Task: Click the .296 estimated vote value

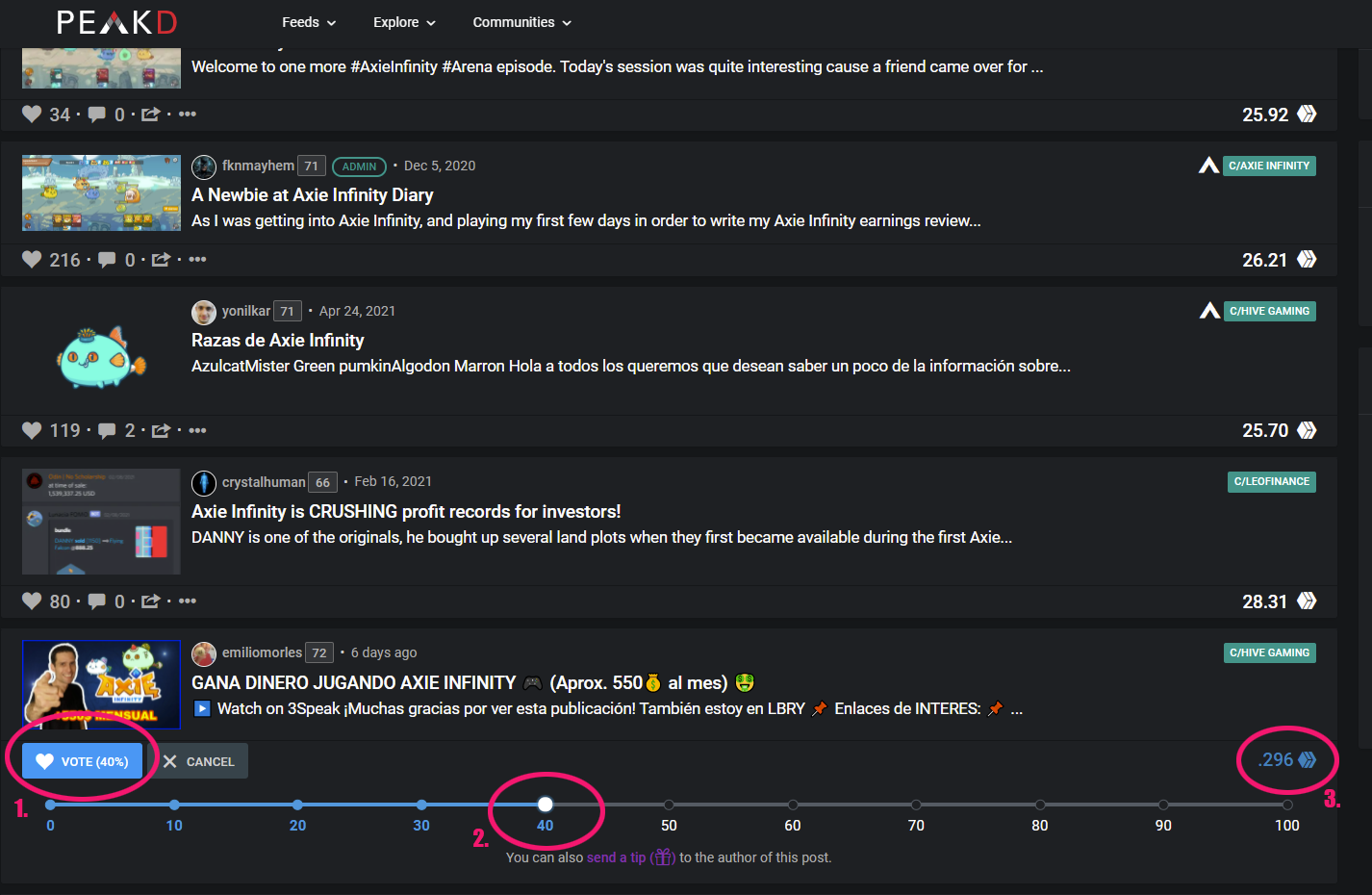Action: (1276, 760)
